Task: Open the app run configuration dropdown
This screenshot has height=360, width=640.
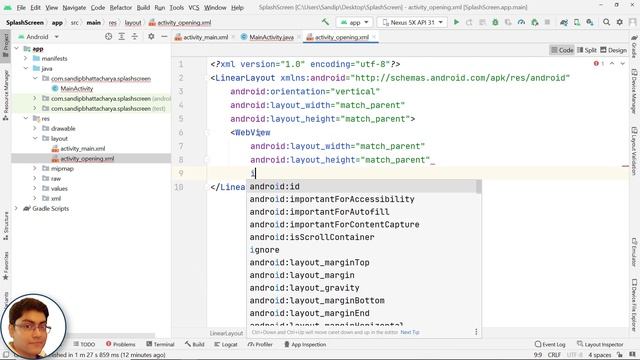Action: 354,22
